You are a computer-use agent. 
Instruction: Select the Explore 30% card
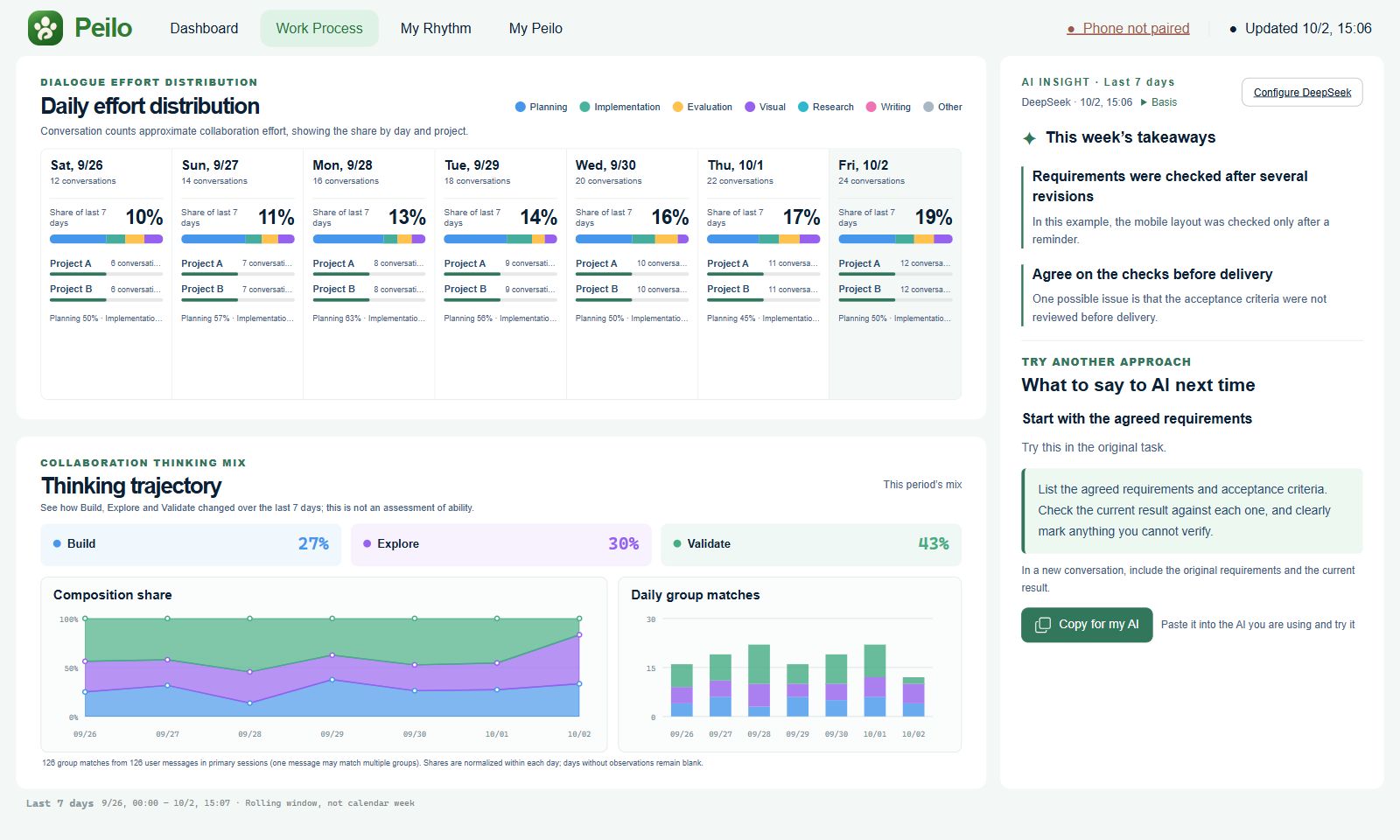(x=500, y=544)
